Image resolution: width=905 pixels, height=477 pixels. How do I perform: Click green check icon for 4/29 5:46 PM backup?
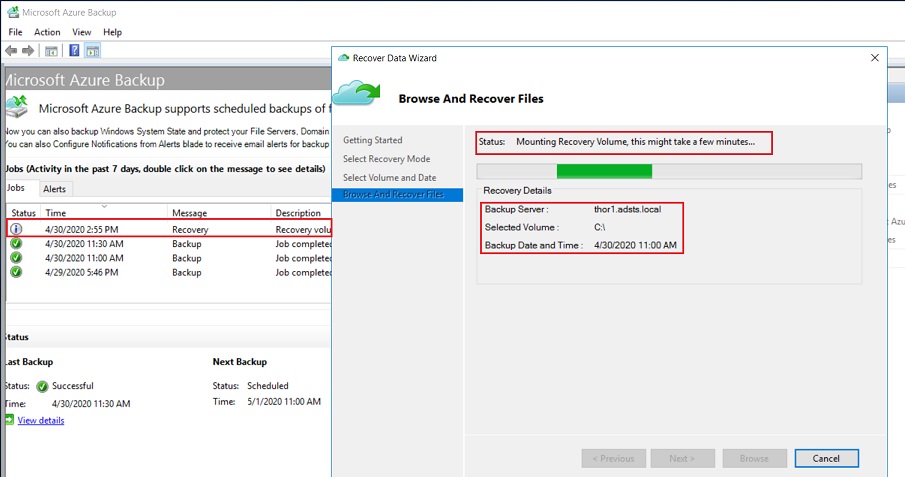point(16,272)
